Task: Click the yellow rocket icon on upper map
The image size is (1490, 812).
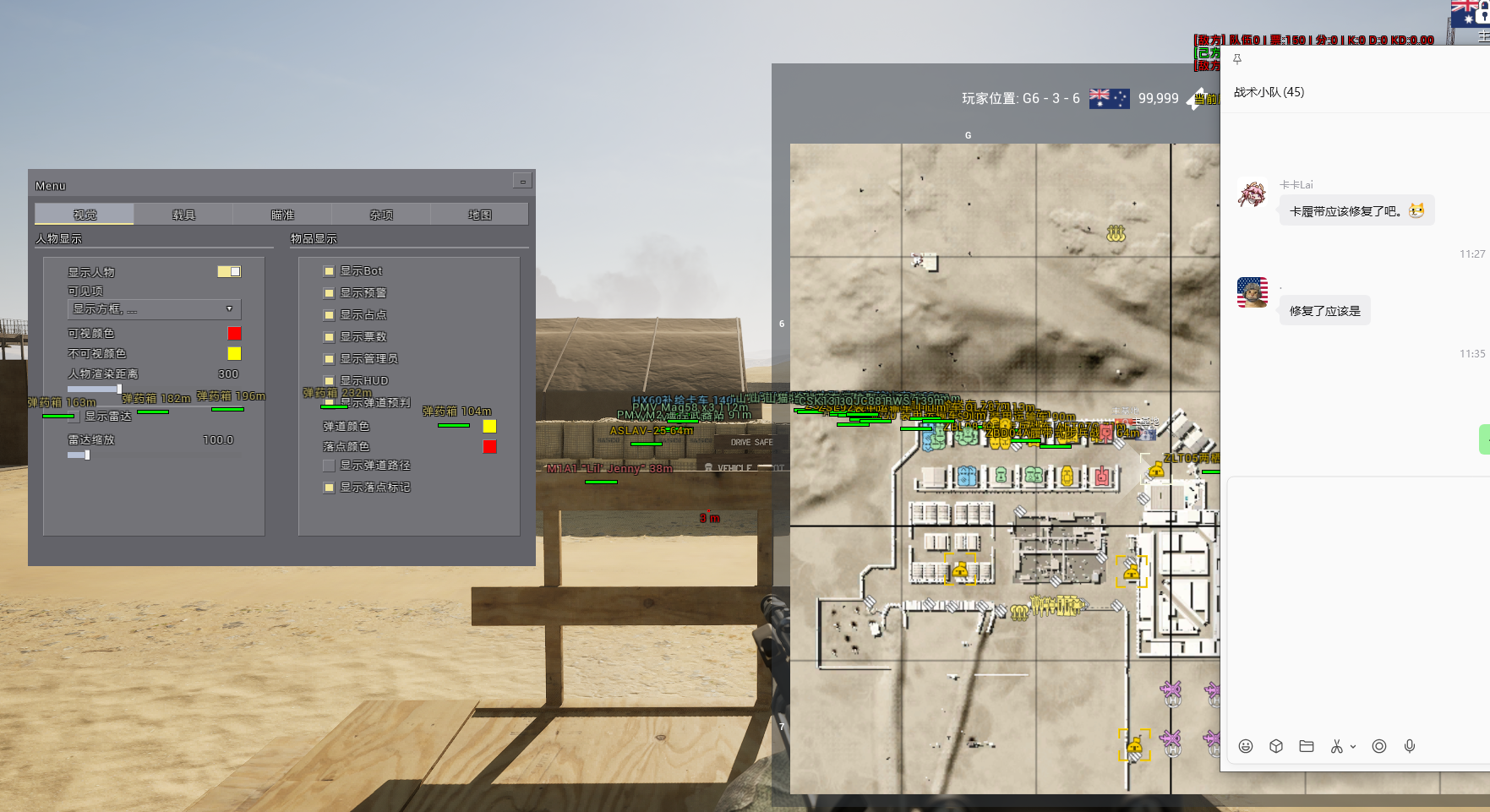Action: pos(1116,233)
